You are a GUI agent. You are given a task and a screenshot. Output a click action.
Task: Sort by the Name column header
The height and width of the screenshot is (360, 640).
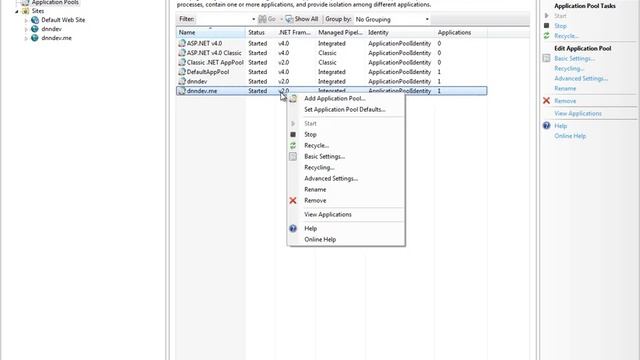click(211, 32)
